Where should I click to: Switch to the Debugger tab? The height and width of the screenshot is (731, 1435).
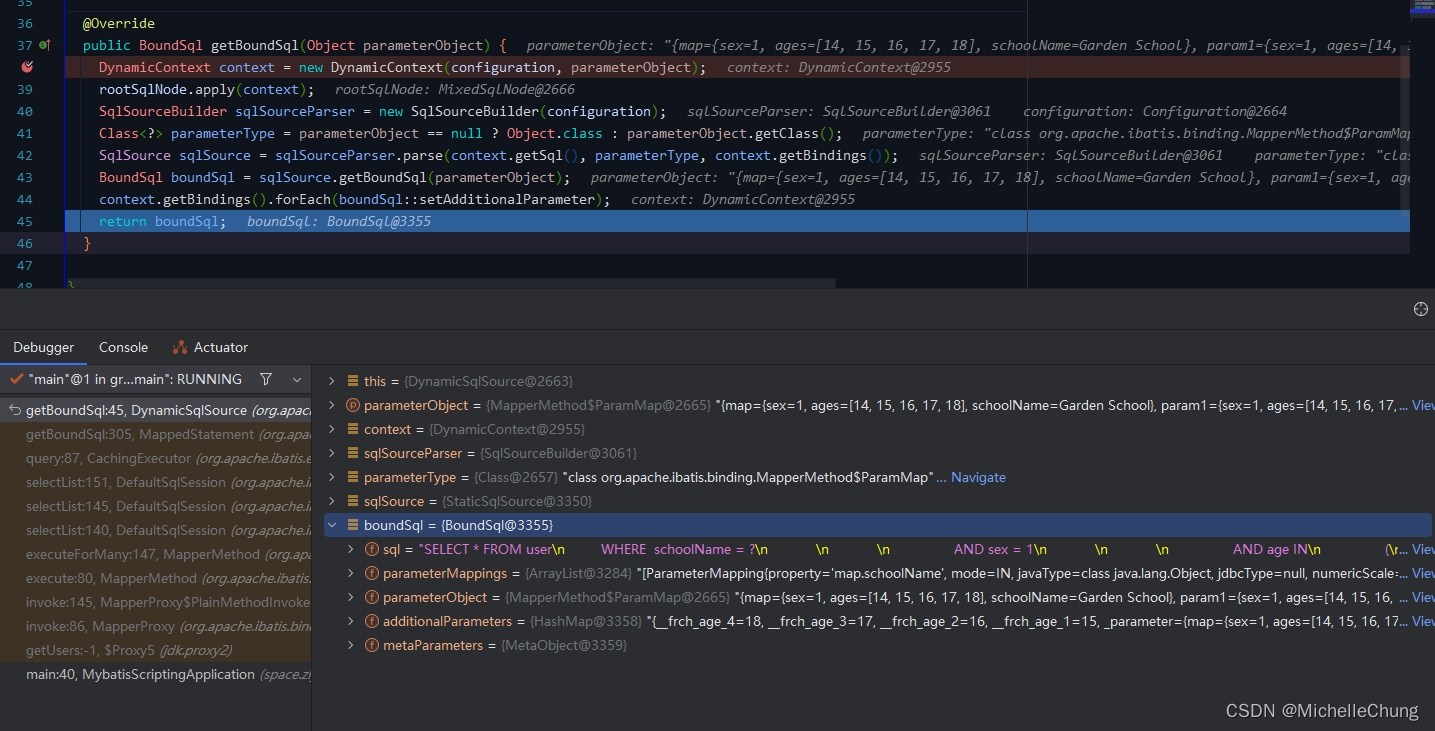click(43, 347)
